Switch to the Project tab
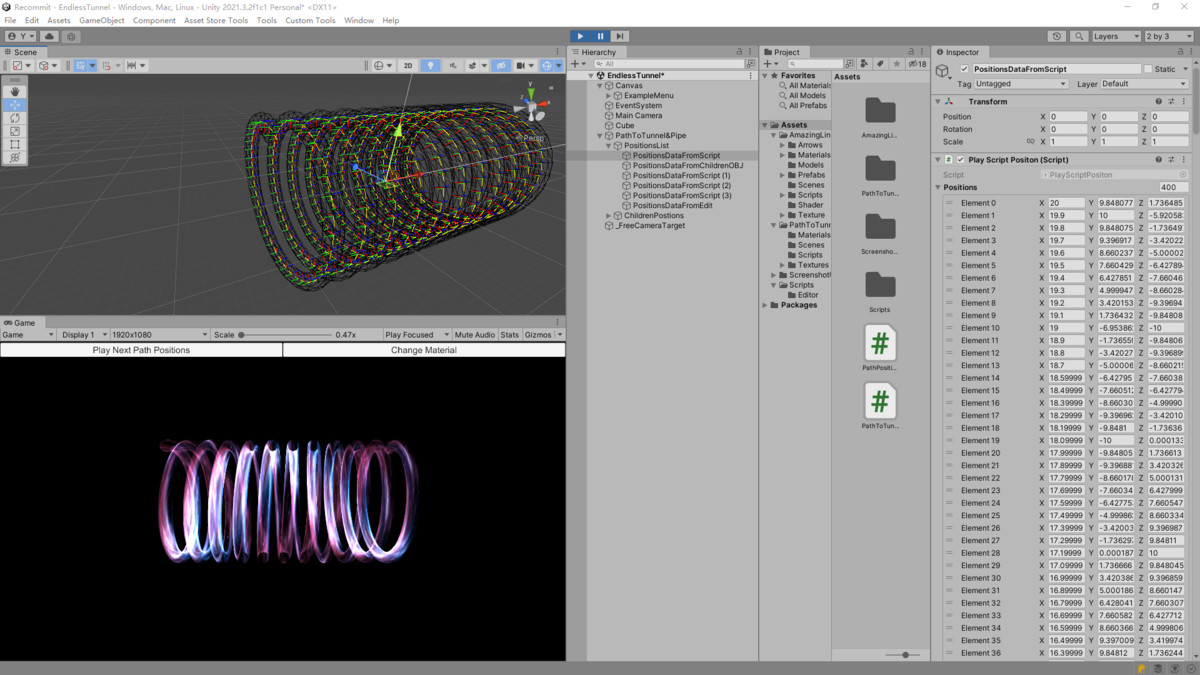The height and width of the screenshot is (675, 1200). pyautogui.click(x=786, y=52)
